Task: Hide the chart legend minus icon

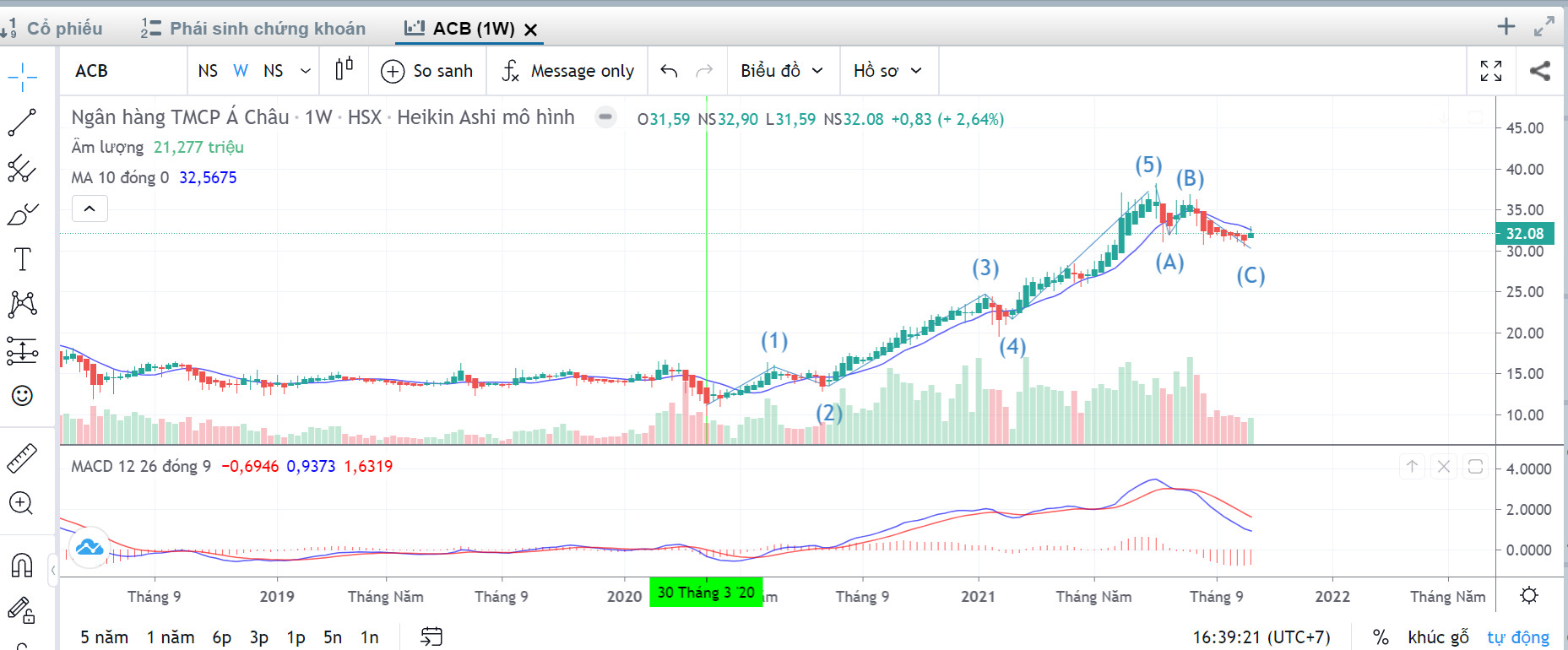Action: click(x=605, y=117)
